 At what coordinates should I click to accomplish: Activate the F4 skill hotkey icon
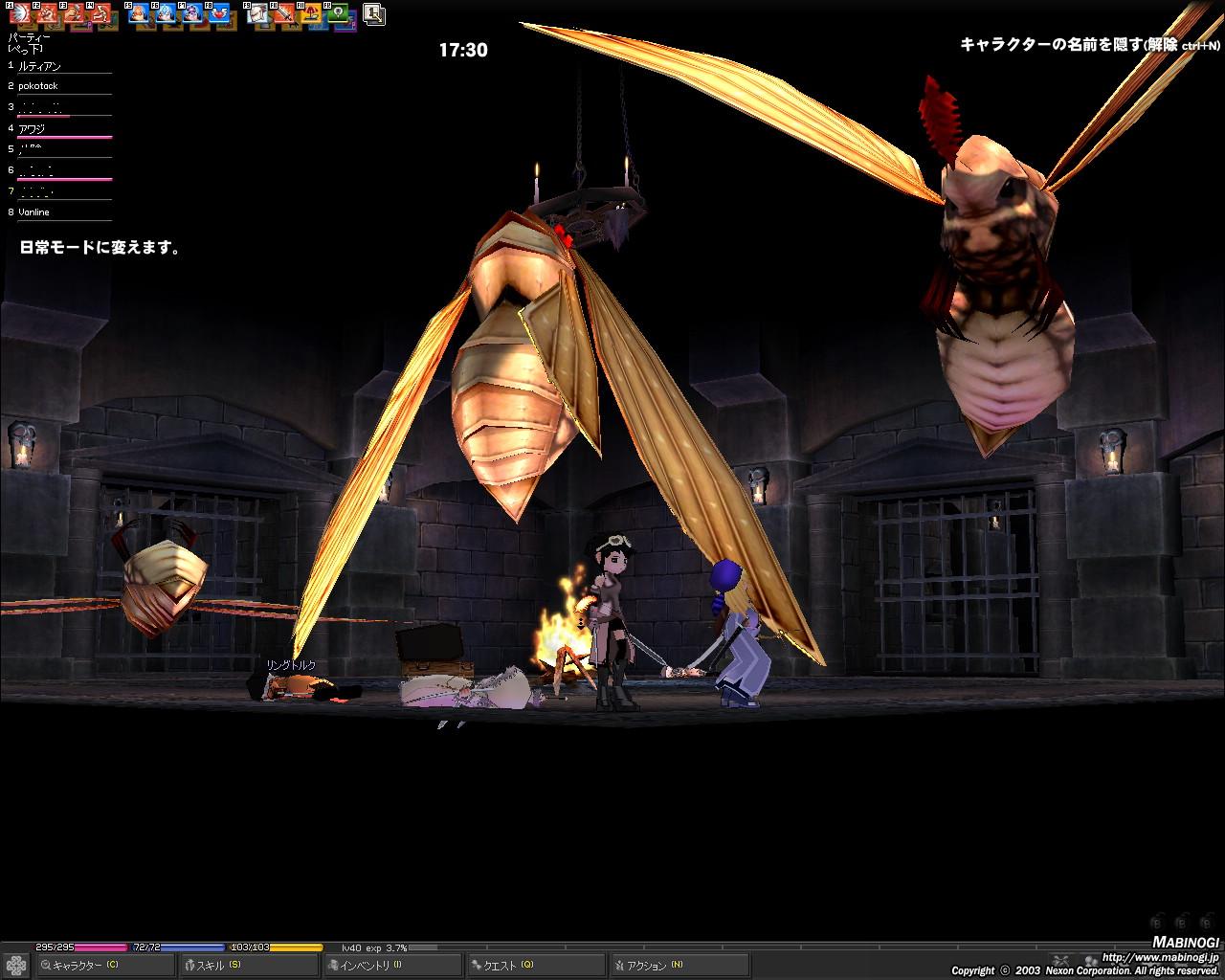point(100,13)
